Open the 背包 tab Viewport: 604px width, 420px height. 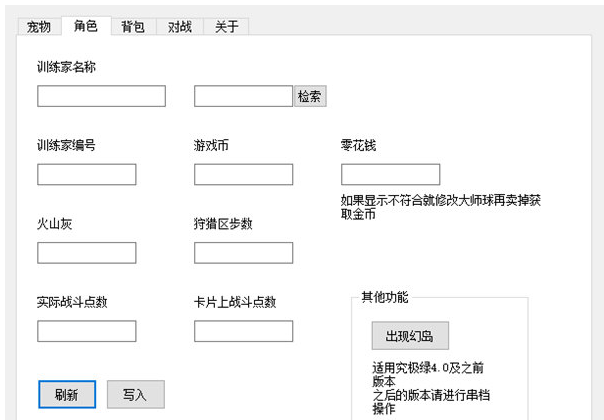coord(133,27)
